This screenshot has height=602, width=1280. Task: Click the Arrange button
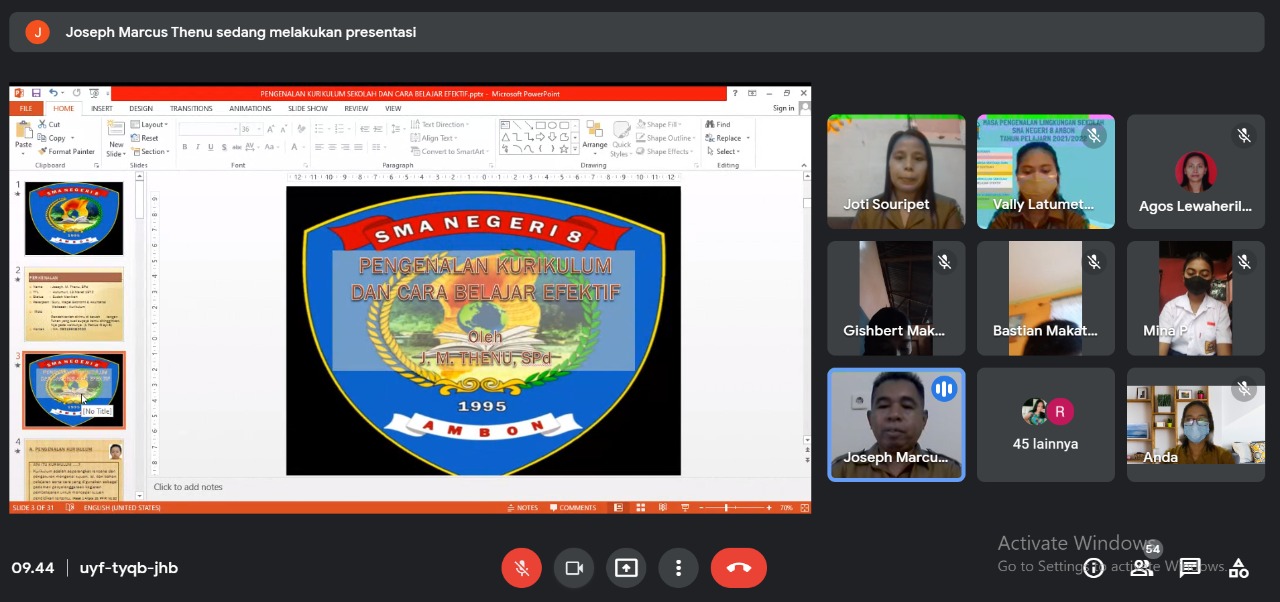point(595,138)
